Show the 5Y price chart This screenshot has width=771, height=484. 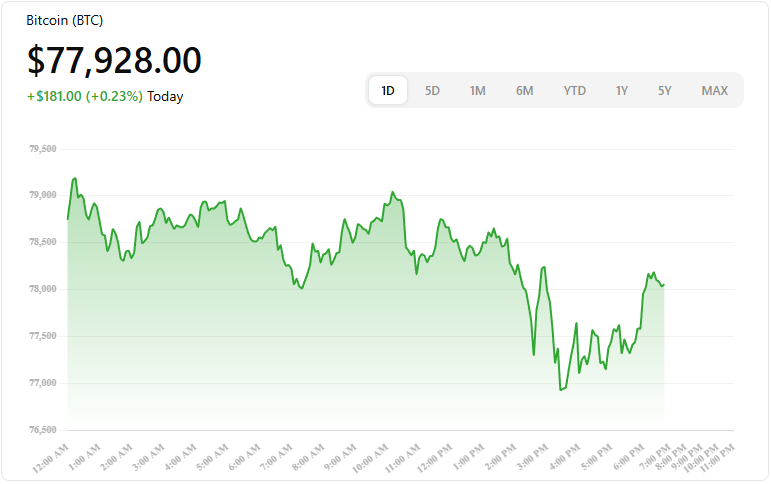(665, 91)
